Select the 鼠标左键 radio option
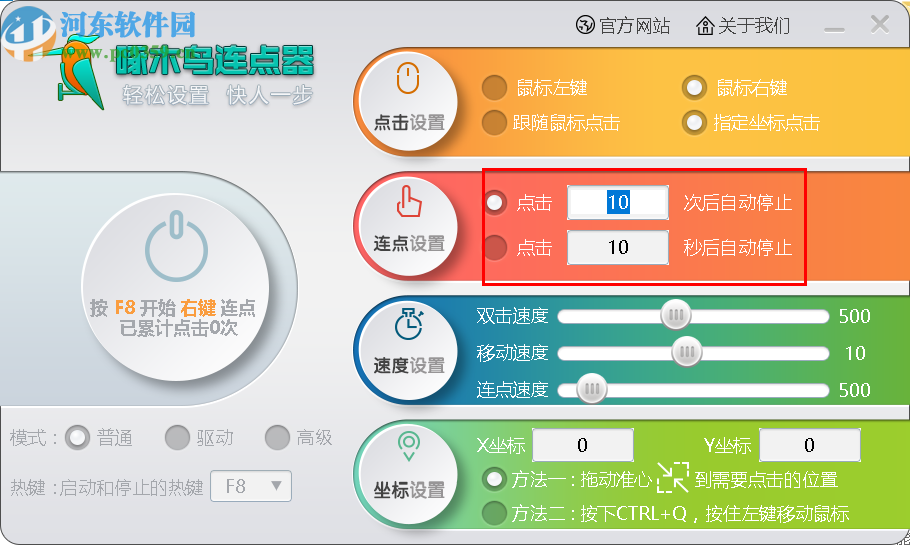 (x=494, y=88)
